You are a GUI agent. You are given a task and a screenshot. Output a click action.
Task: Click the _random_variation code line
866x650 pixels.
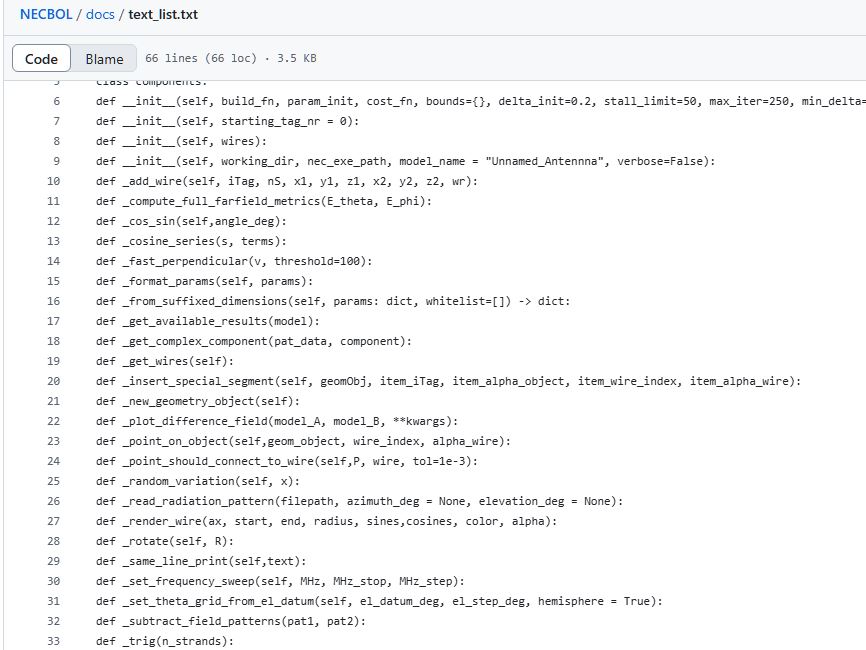(x=198, y=481)
